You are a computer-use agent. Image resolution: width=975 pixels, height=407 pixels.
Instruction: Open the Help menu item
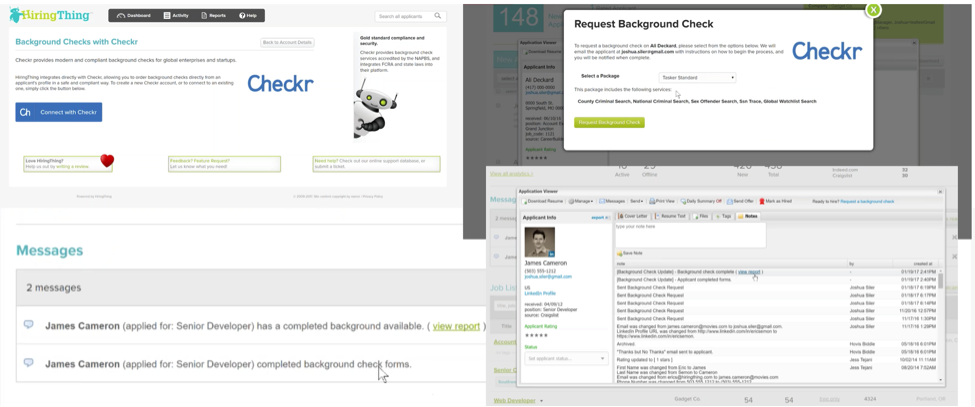(247, 16)
